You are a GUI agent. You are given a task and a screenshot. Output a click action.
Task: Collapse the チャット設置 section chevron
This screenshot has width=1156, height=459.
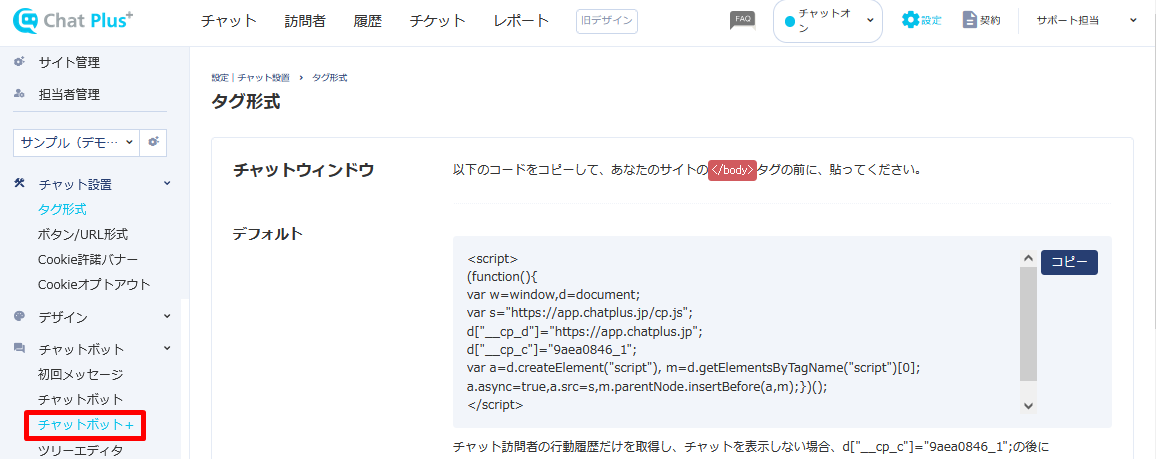click(x=167, y=183)
